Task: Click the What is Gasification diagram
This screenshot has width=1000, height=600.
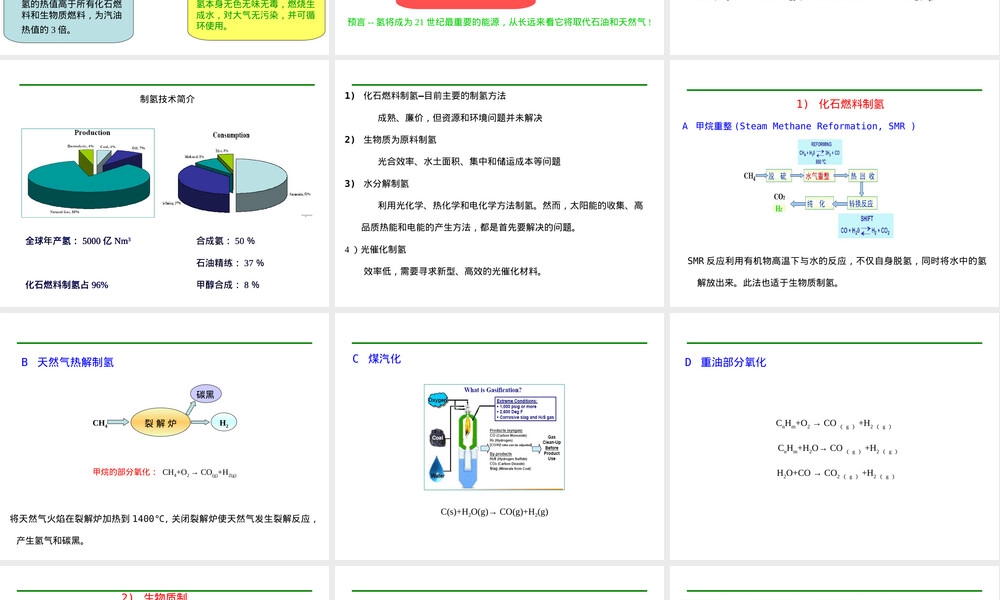Action: coord(494,437)
